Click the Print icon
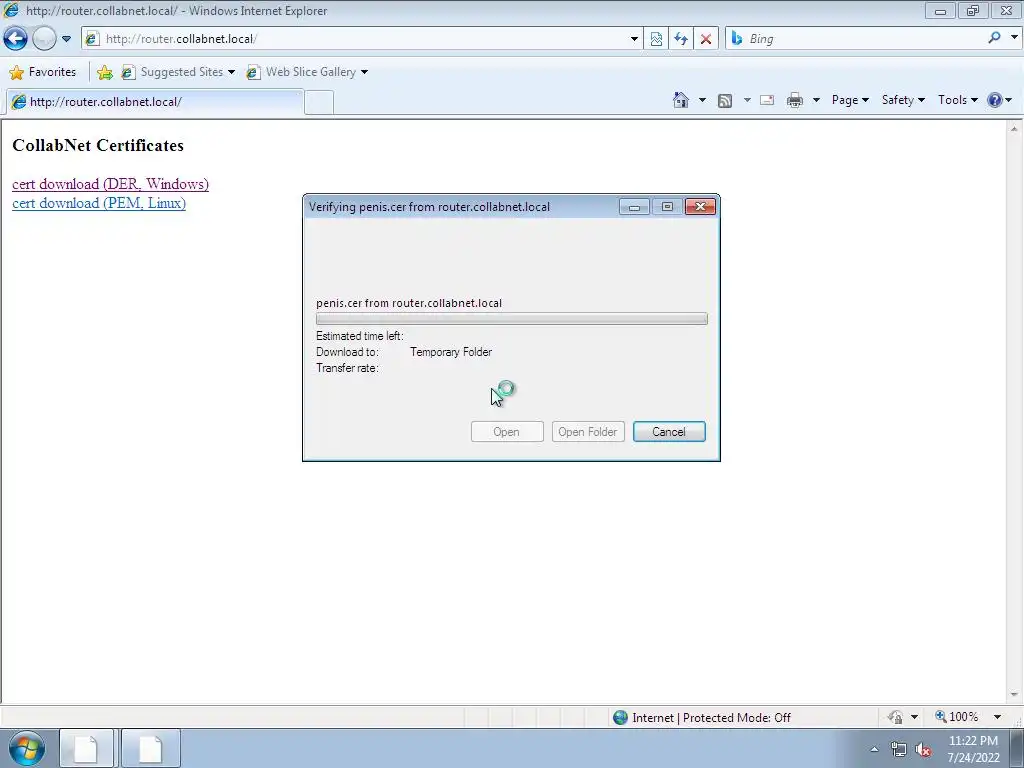 point(794,100)
